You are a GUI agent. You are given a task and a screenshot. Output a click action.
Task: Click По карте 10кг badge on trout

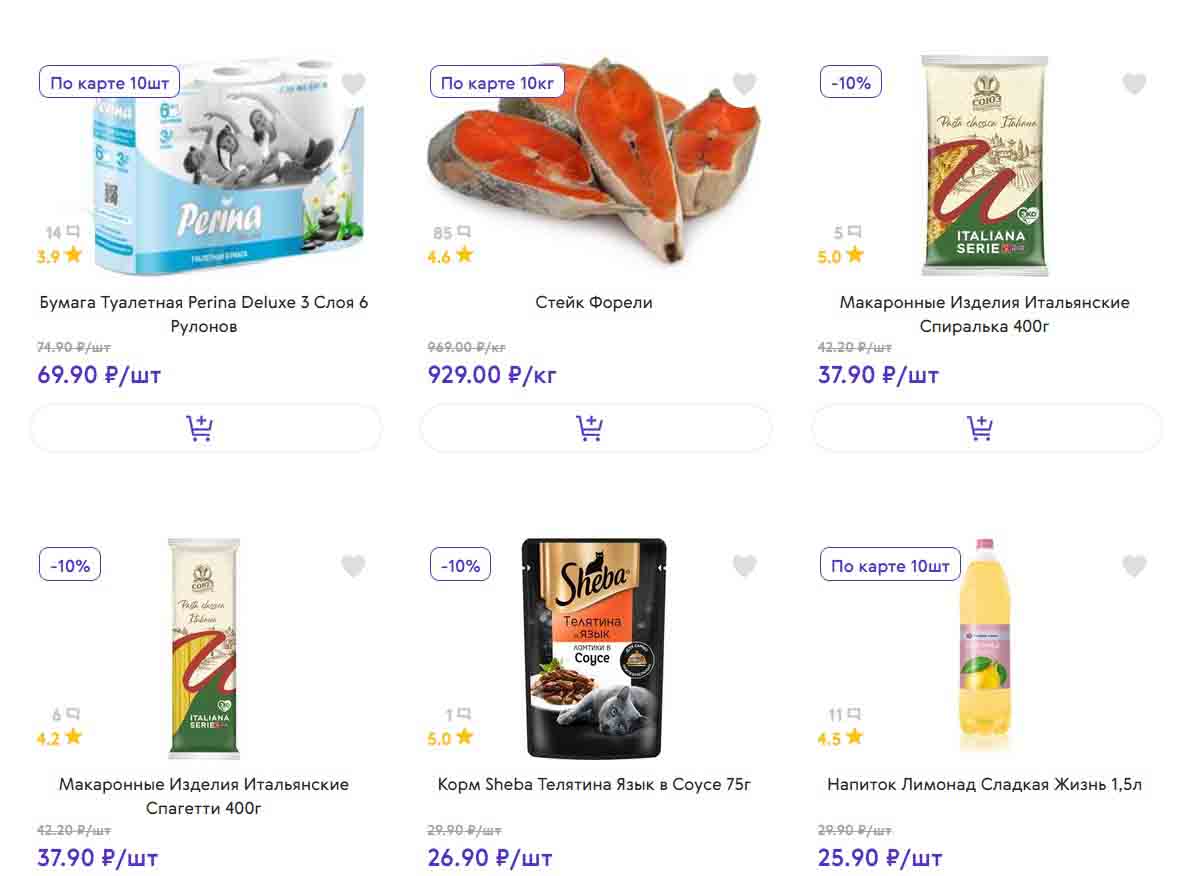click(x=497, y=83)
